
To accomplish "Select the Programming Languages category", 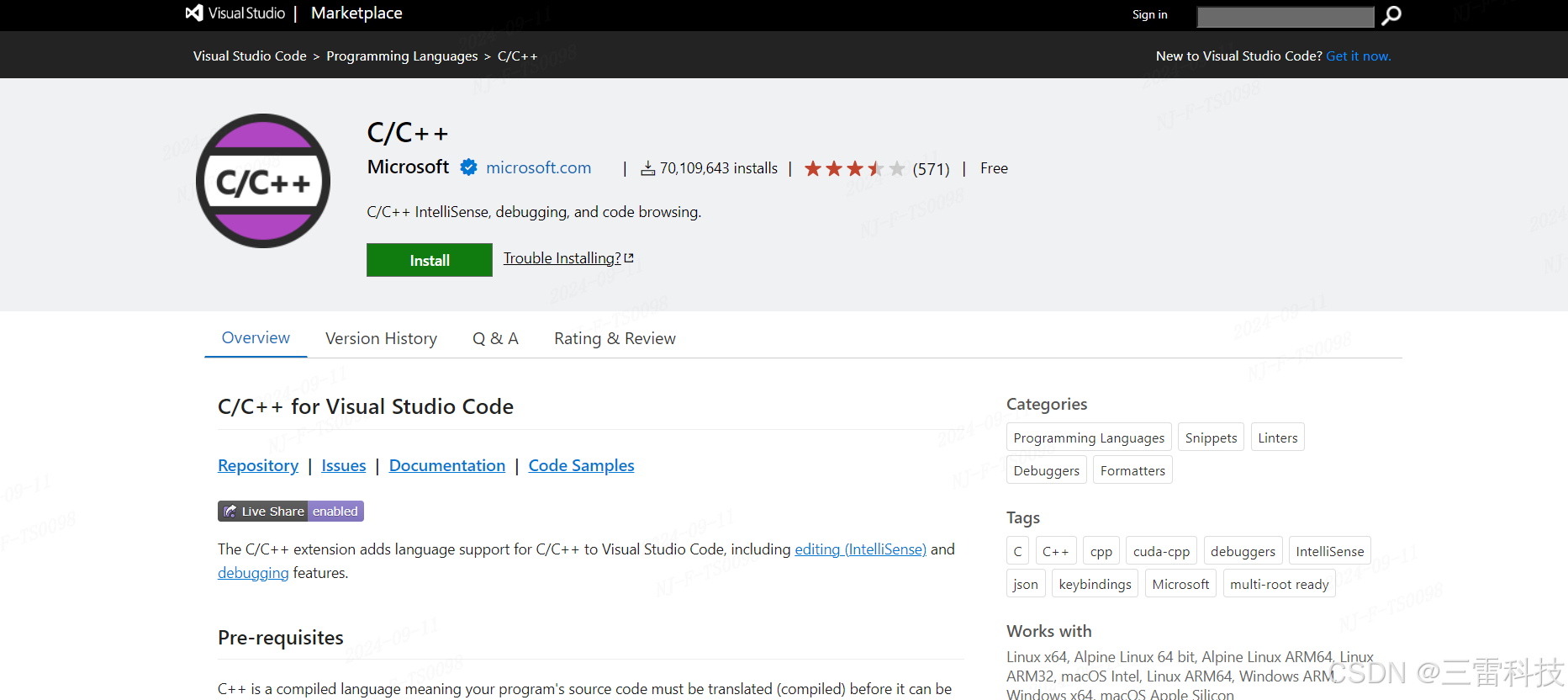I will click(1089, 437).
